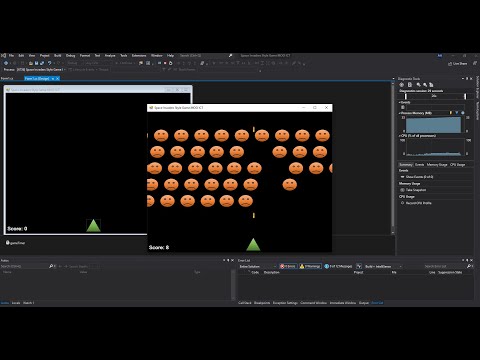Click the Diagnostic Tools settings gear icon

click(x=402, y=85)
